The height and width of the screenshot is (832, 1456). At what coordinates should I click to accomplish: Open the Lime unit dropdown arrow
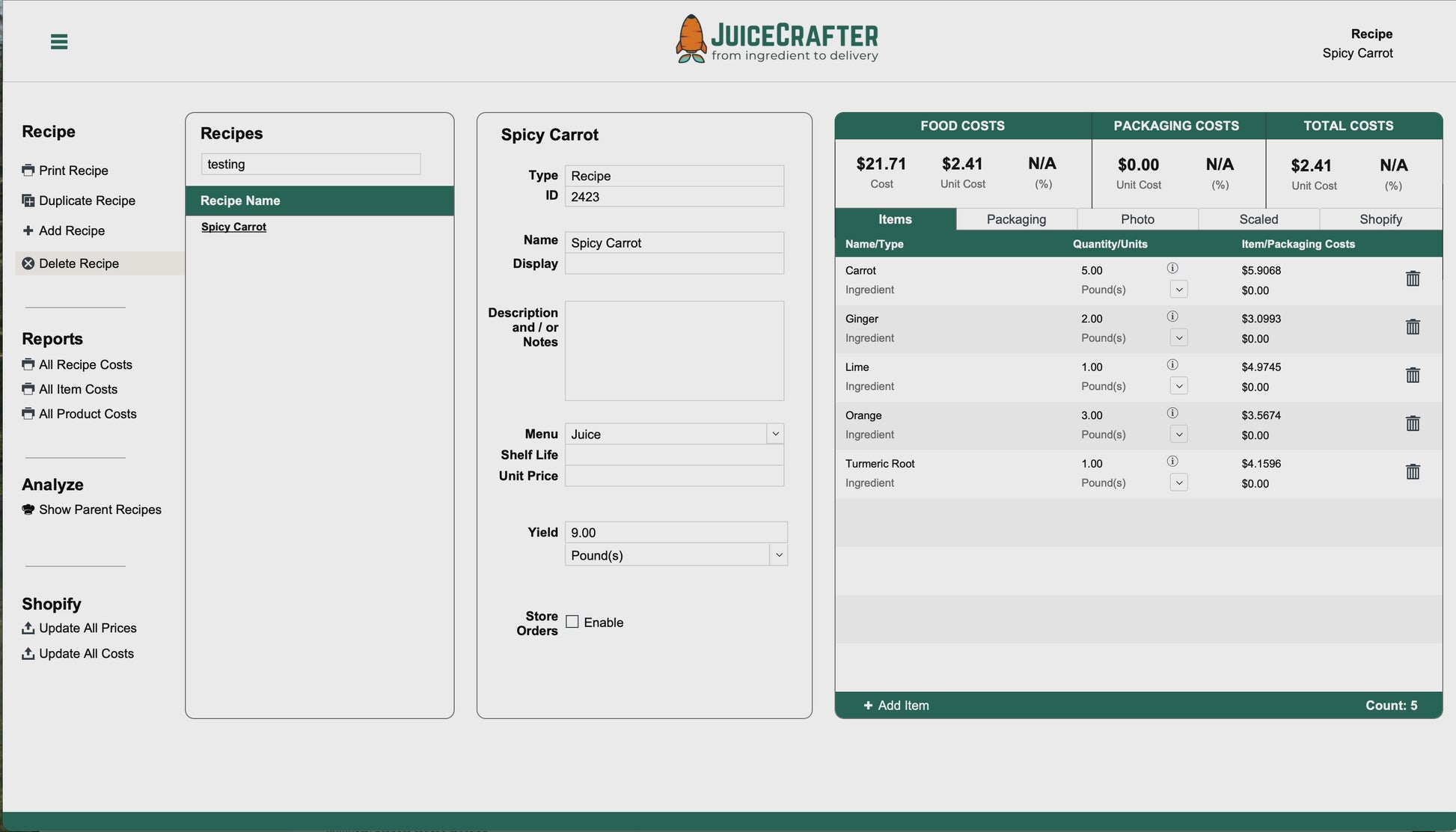coord(1178,386)
